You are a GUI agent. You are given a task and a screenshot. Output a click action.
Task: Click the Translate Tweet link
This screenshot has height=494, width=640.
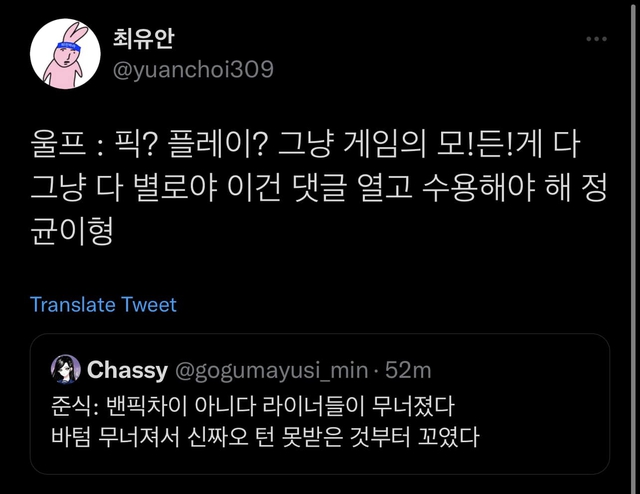[103, 304]
